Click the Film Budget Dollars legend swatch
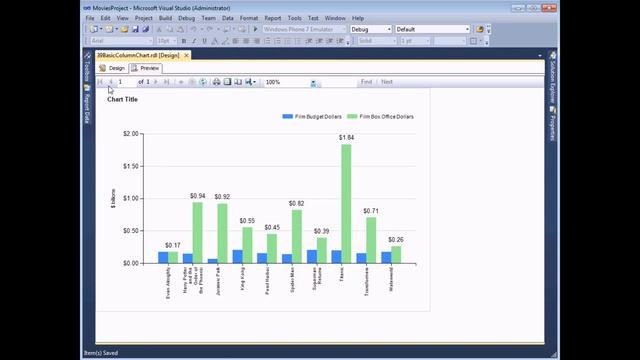Screen dimensions: 640x360 (x=287, y=116)
